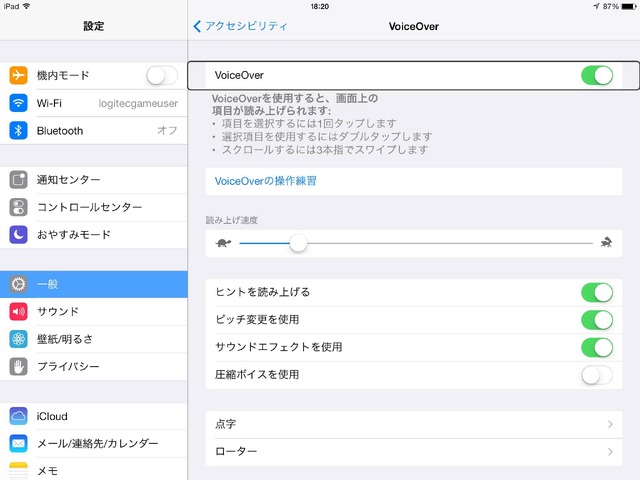This screenshot has height=480, width=640.
Task: Open プライバシー settings
Action: click(93, 367)
